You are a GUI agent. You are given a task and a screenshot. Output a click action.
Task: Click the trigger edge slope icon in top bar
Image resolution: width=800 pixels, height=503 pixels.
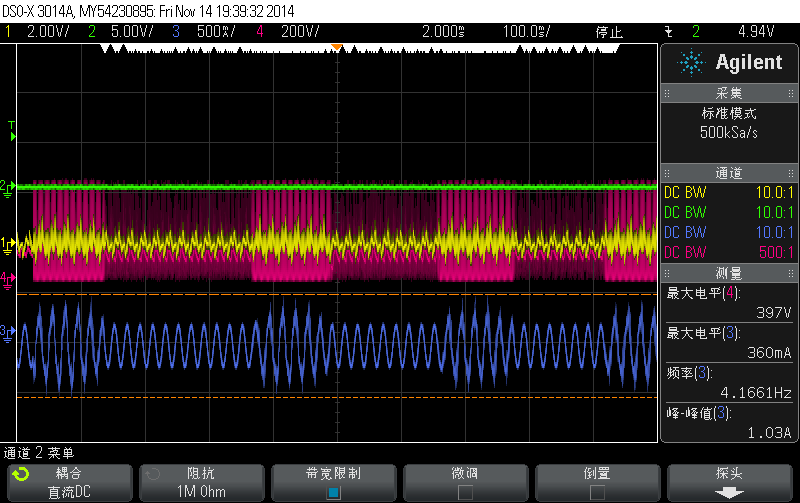[x=668, y=31]
